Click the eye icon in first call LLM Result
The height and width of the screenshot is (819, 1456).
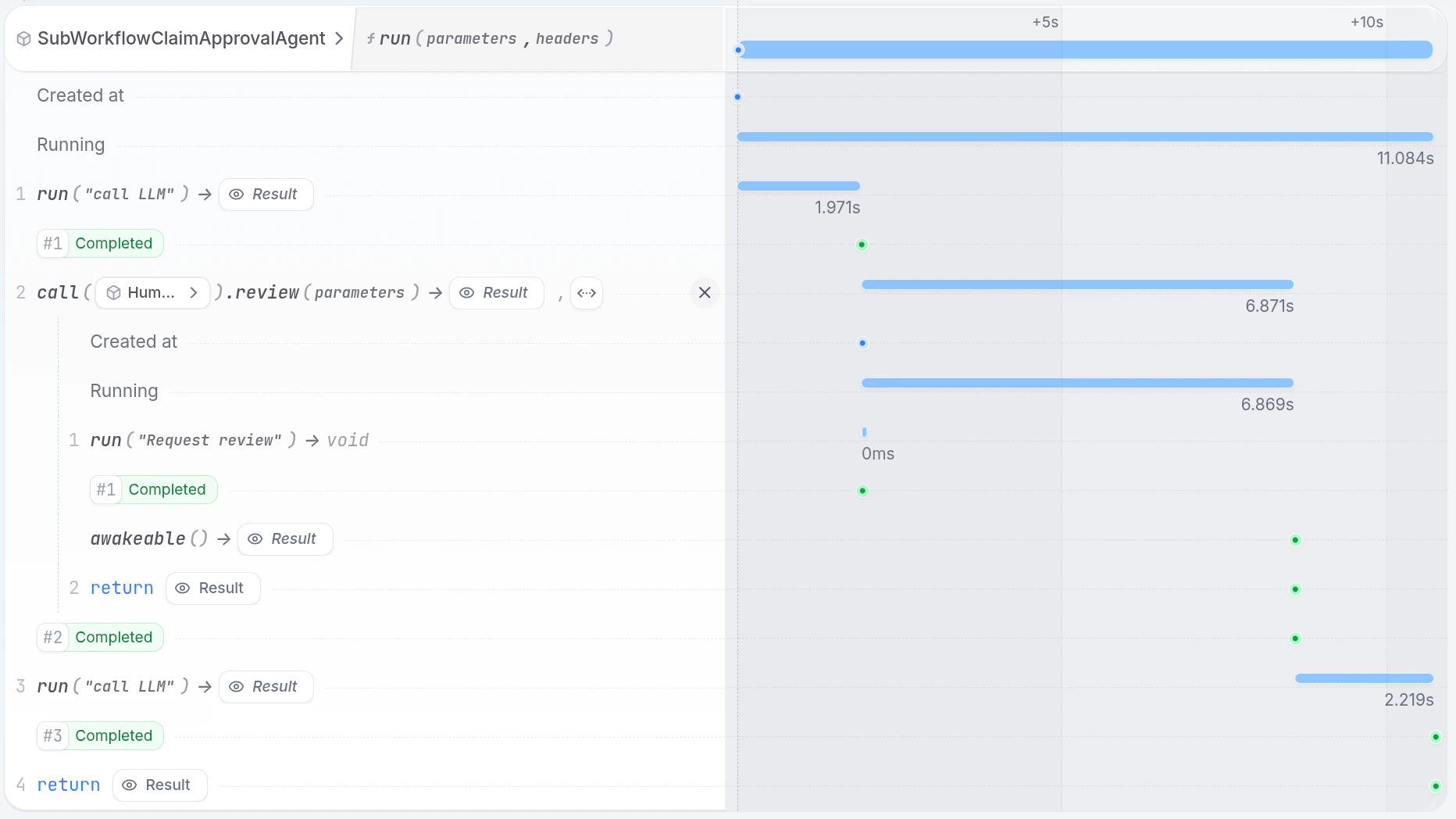click(236, 194)
